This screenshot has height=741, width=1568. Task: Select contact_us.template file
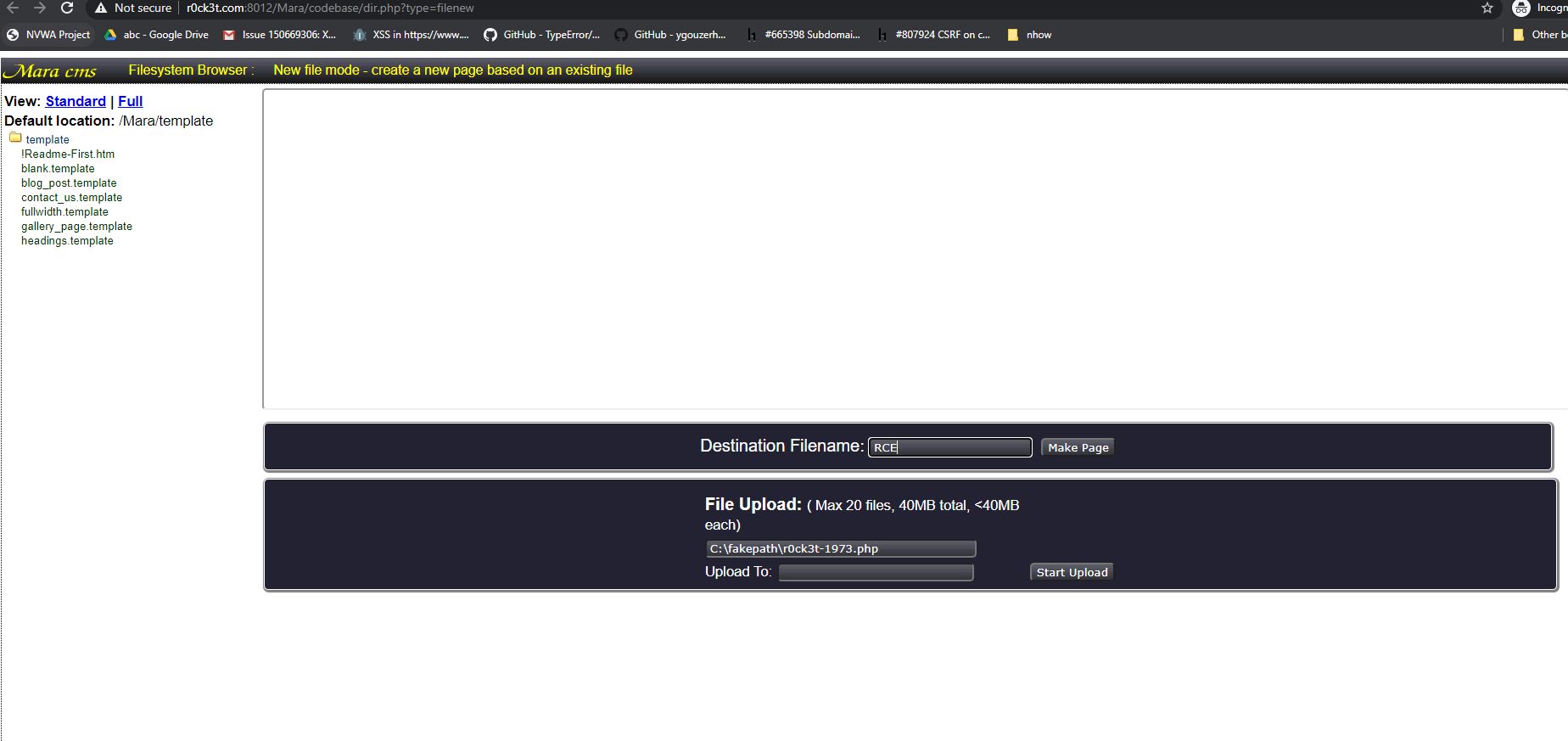(x=71, y=197)
